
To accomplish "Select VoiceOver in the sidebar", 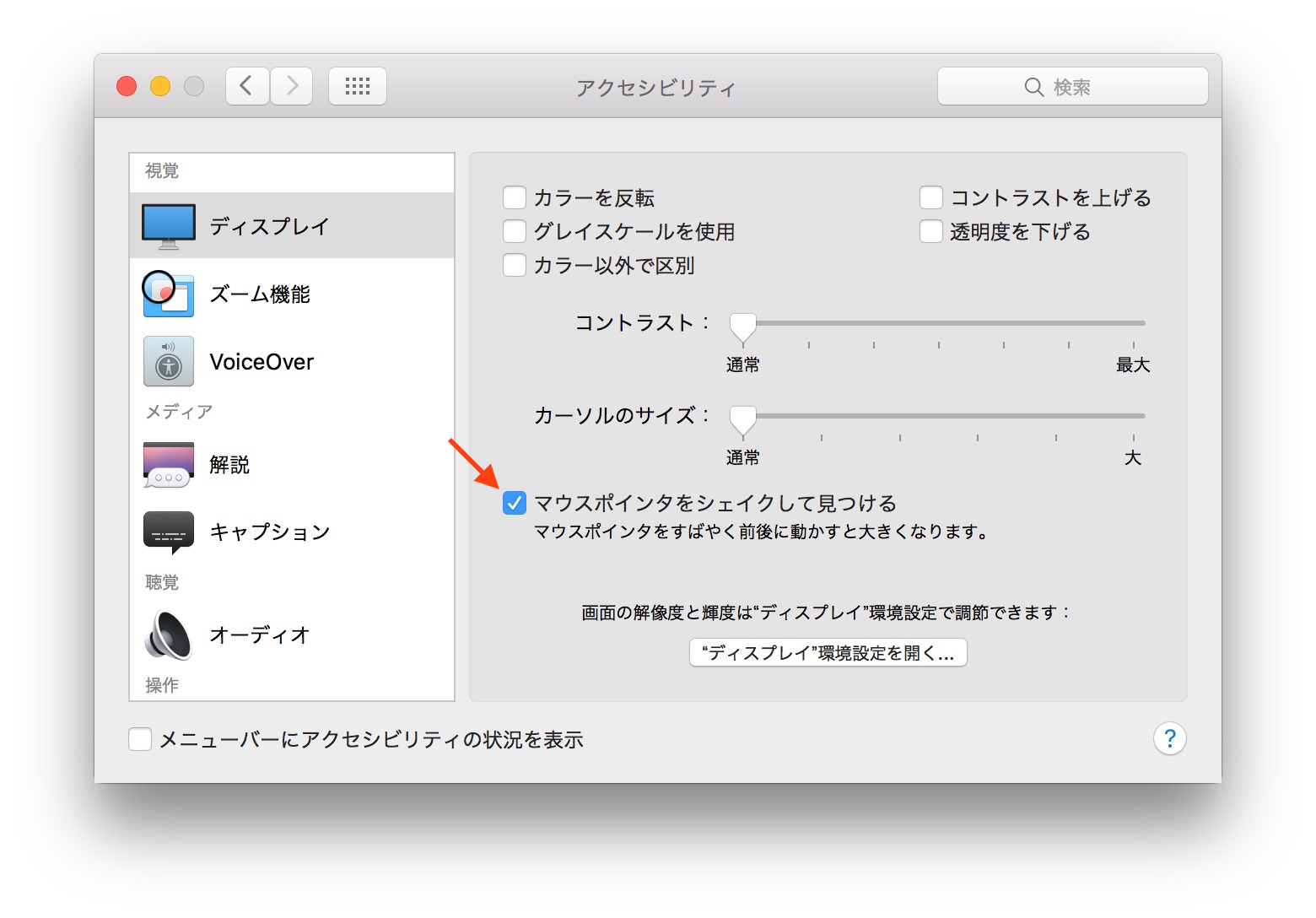I will [x=168, y=361].
